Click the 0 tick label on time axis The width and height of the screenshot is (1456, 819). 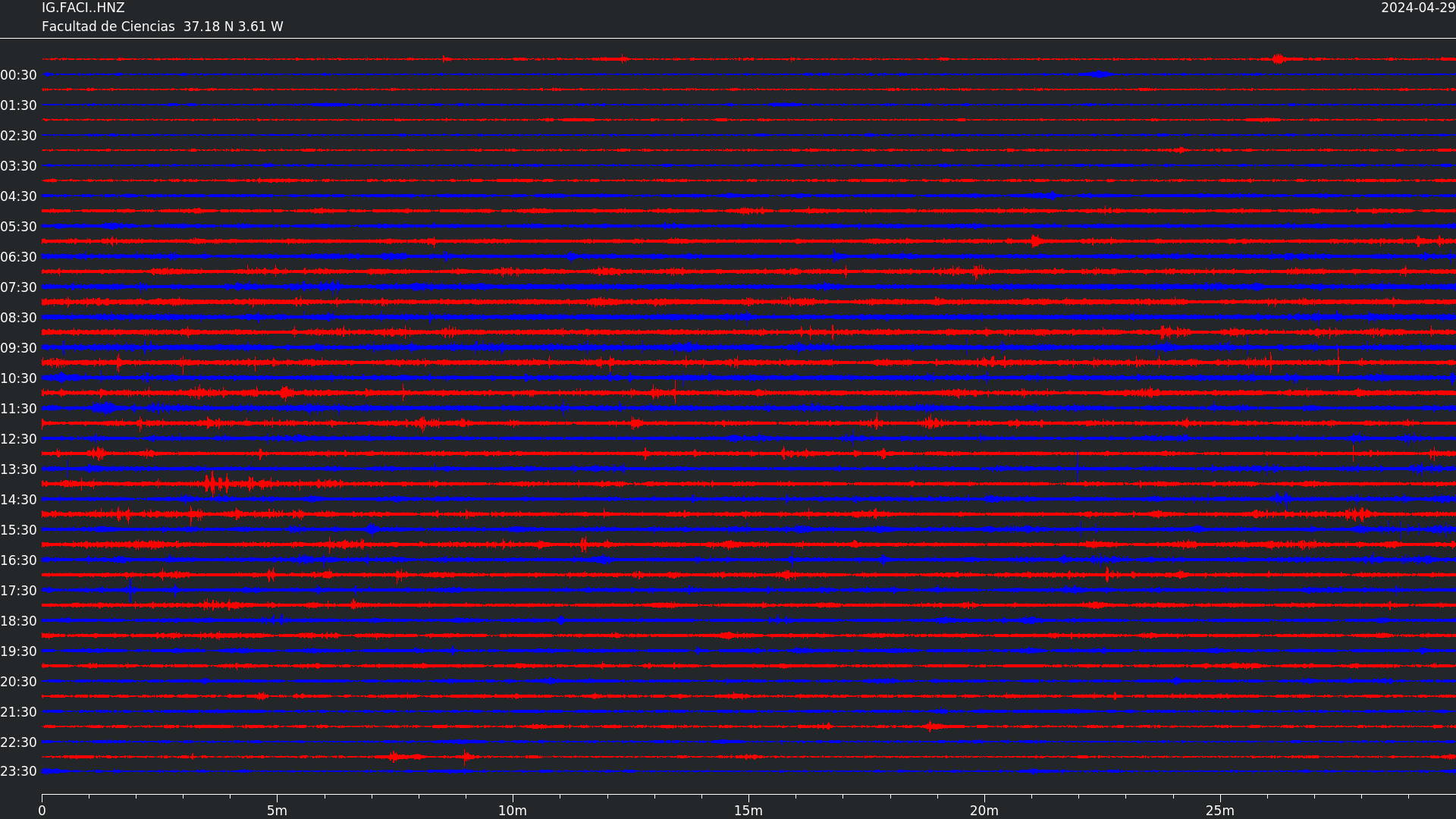coord(42,811)
